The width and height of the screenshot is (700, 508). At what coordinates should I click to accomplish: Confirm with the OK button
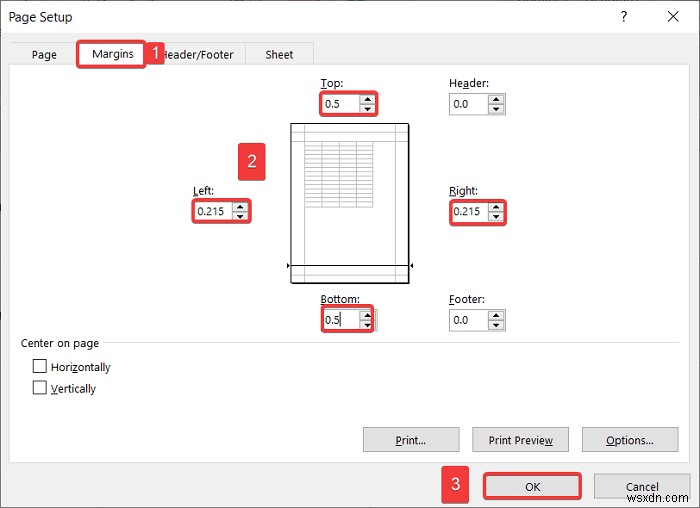point(532,486)
